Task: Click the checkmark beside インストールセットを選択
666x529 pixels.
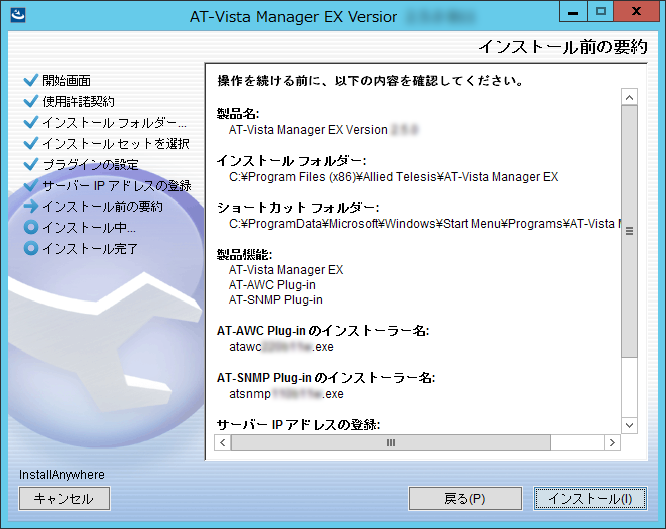Action: tap(31, 143)
